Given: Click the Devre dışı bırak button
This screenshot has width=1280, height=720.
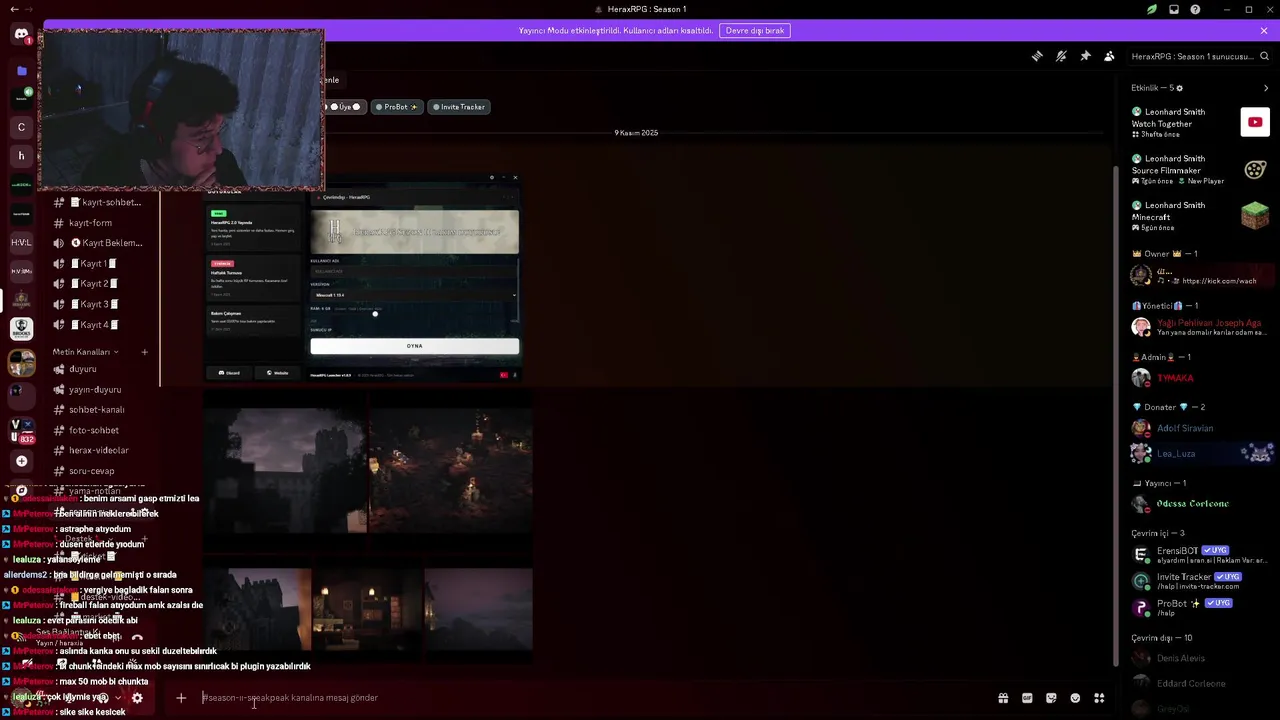Looking at the screenshot, I should 755,30.
